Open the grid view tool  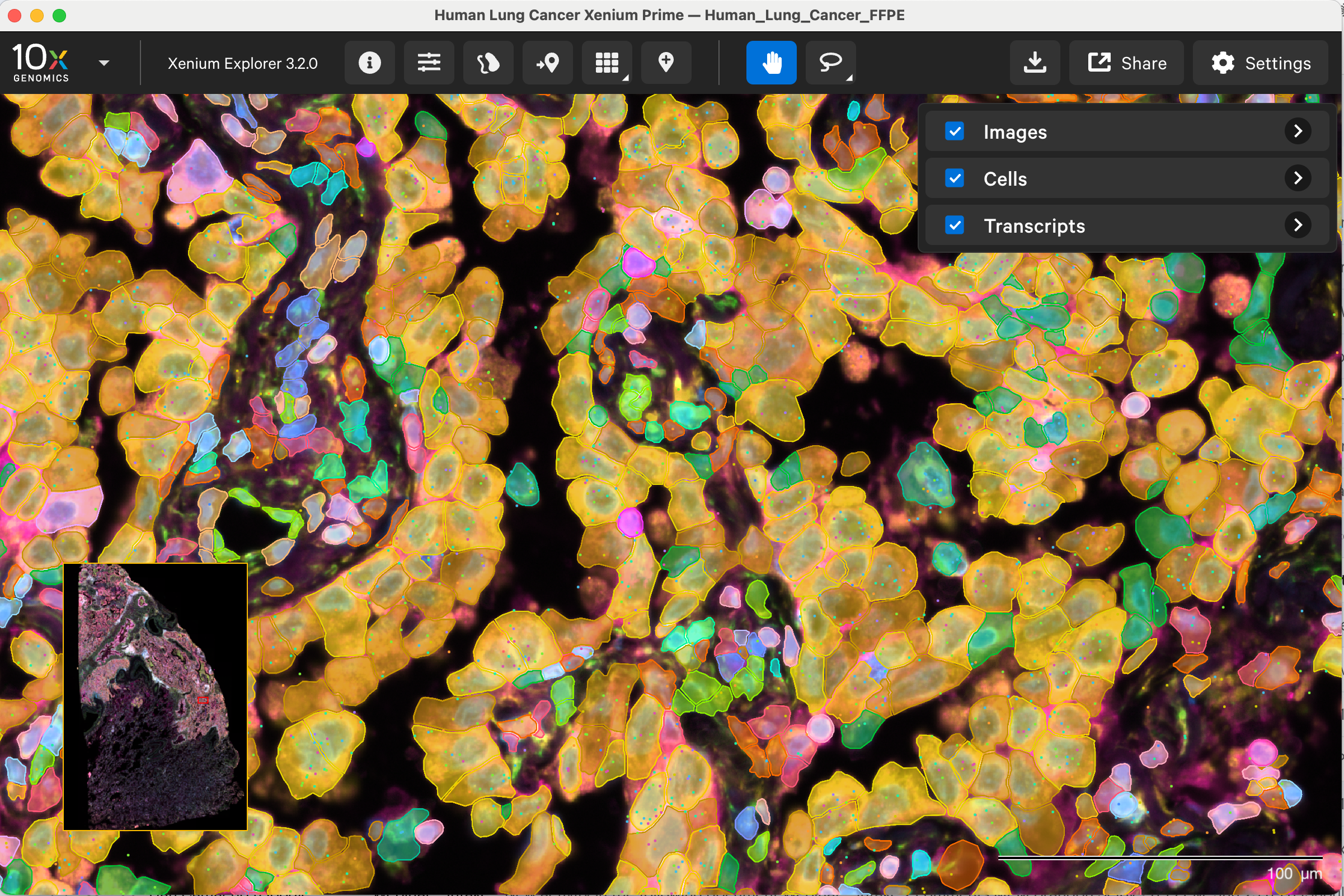[x=607, y=63]
